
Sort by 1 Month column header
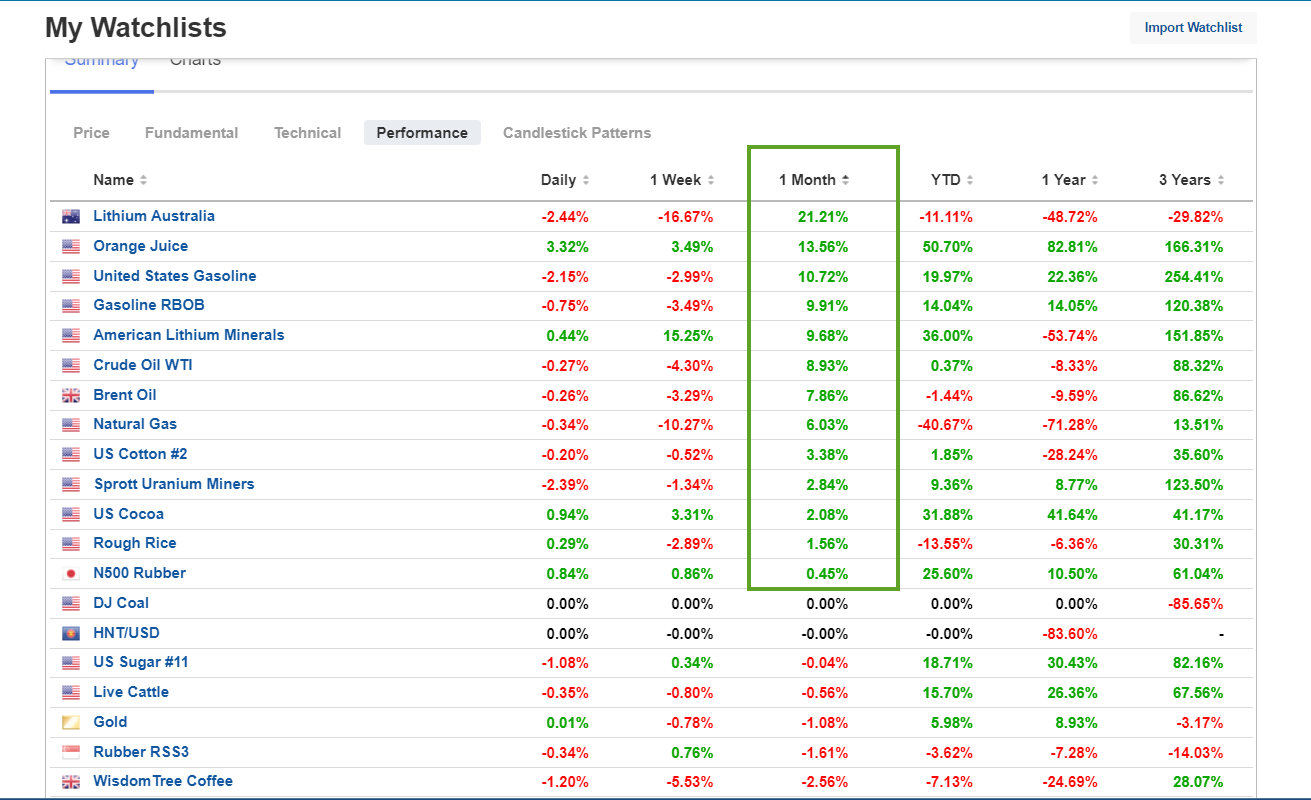point(814,180)
